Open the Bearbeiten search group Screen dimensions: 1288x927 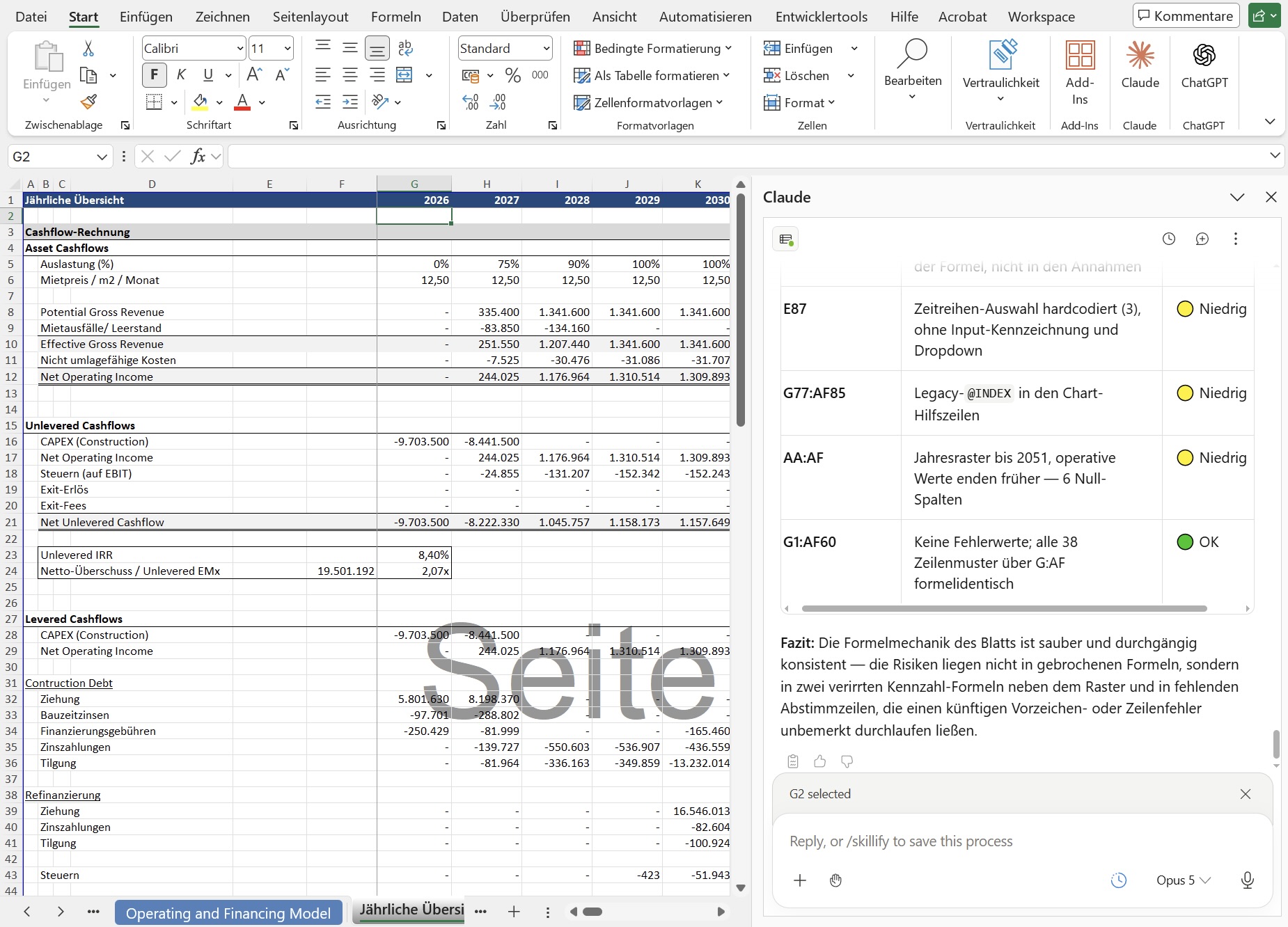(x=913, y=70)
